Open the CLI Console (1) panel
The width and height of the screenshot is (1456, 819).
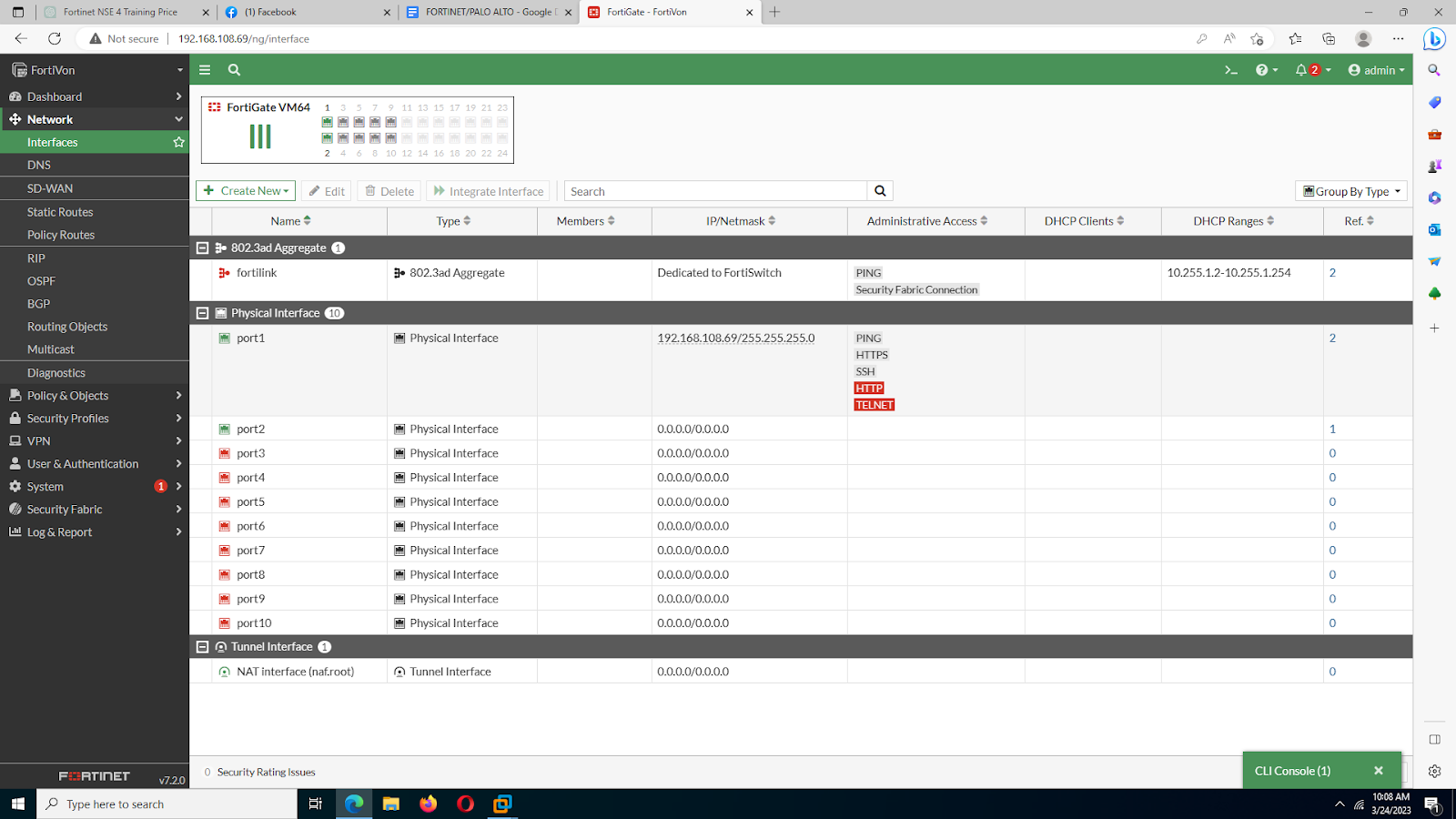(1293, 771)
